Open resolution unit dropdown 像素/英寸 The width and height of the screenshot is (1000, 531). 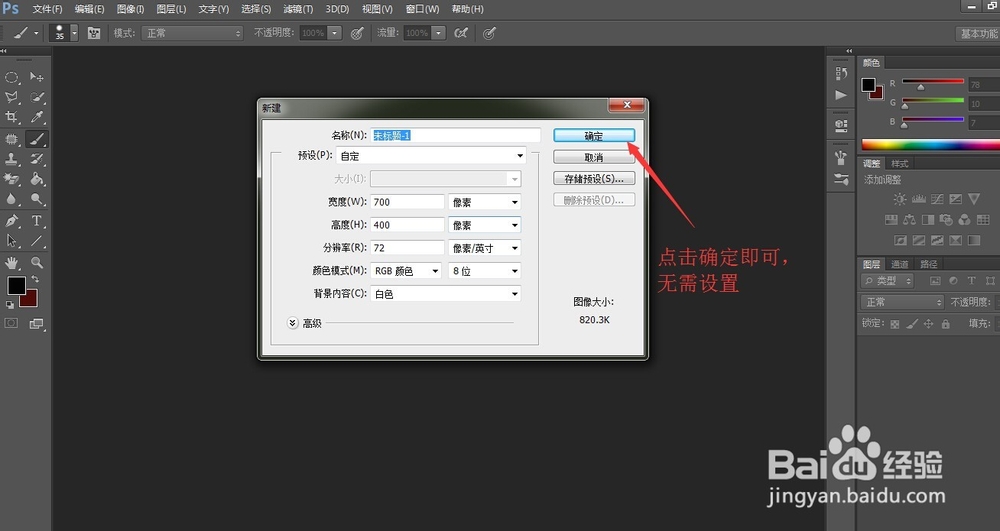pos(485,248)
